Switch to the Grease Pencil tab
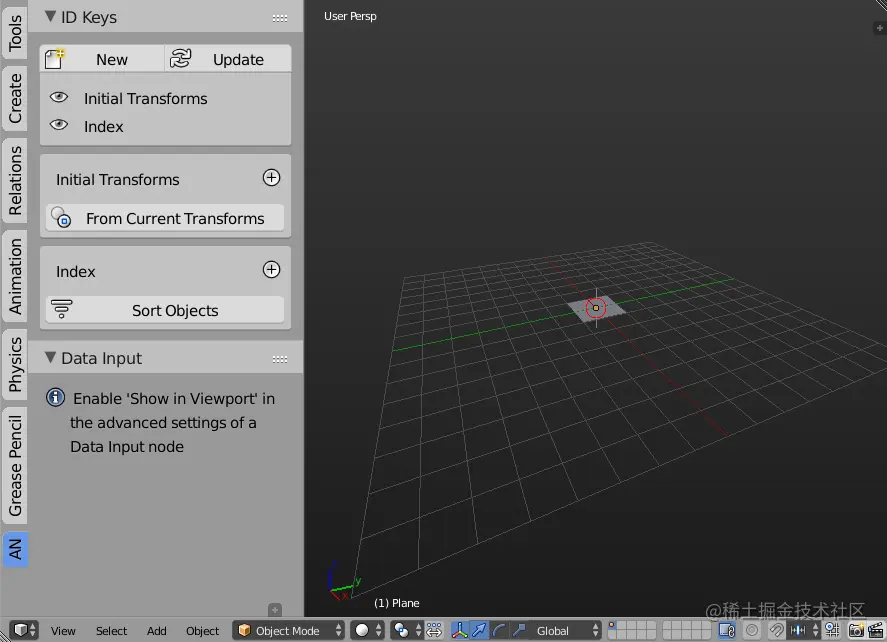This screenshot has height=642, width=887. pyautogui.click(x=15, y=466)
